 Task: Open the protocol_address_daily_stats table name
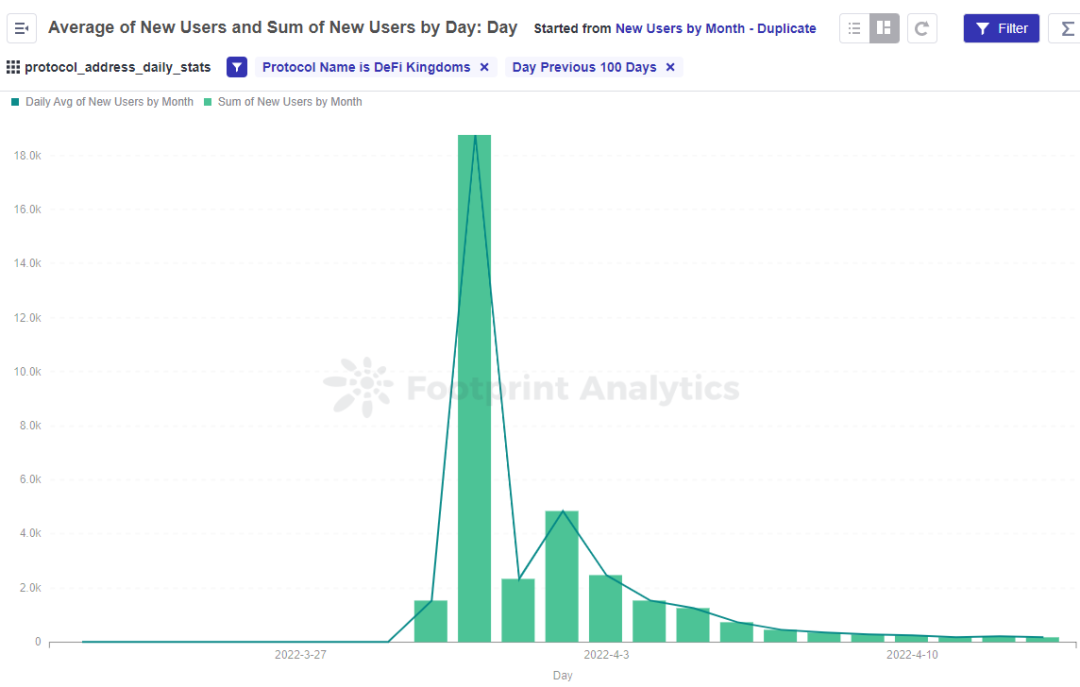(117, 67)
